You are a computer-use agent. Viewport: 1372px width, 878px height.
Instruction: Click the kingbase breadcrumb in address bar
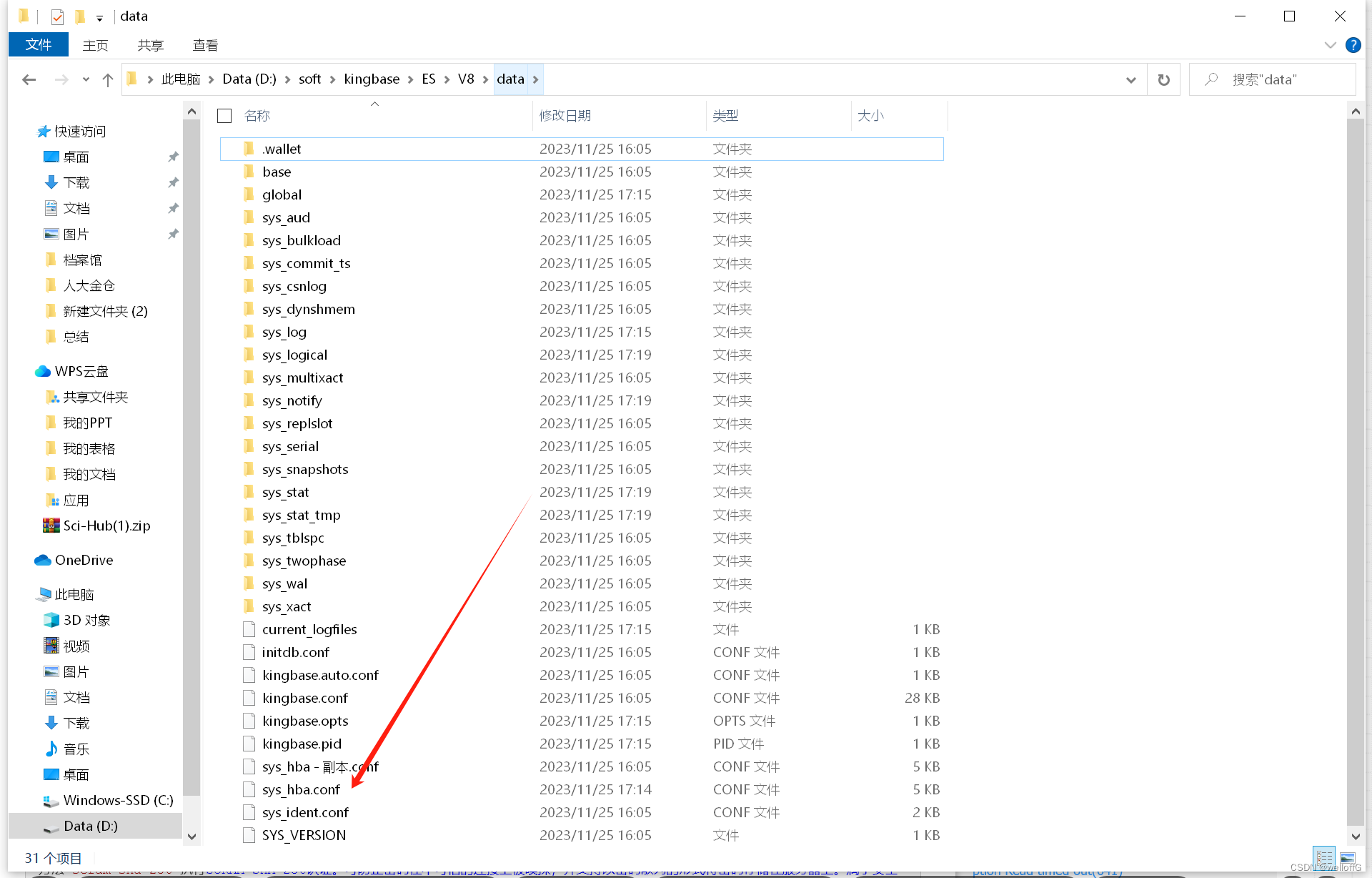click(371, 79)
